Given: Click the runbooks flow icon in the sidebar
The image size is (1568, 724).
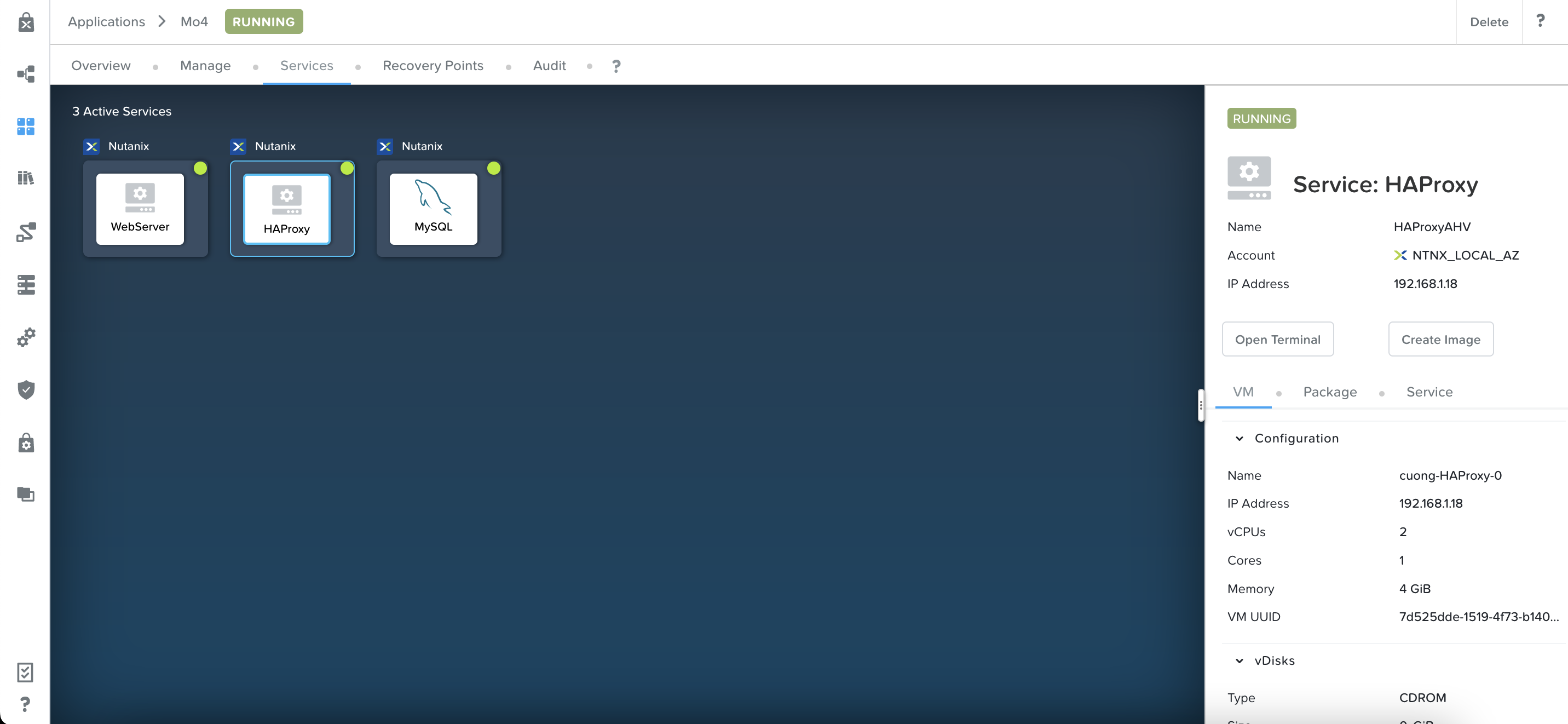Looking at the screenshot, I should tap(26, 232).
